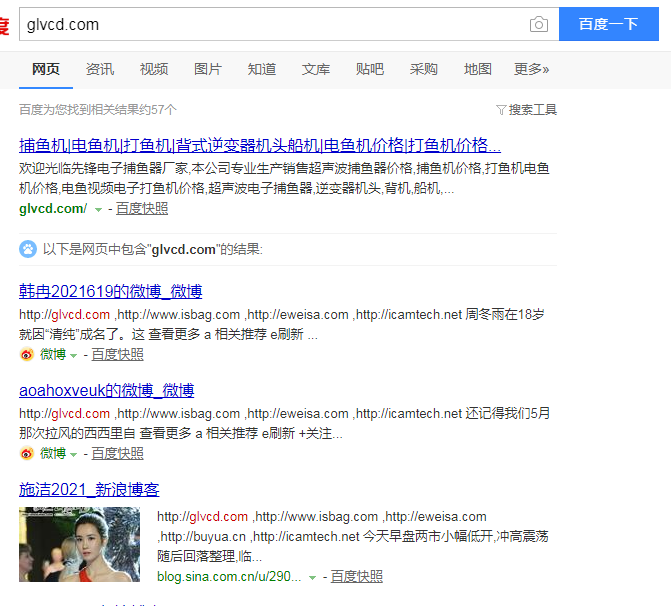Switch to the 图片 tab
Viewport: 671px width, 606px height.
pyautogui.click(x=208, y=69)
